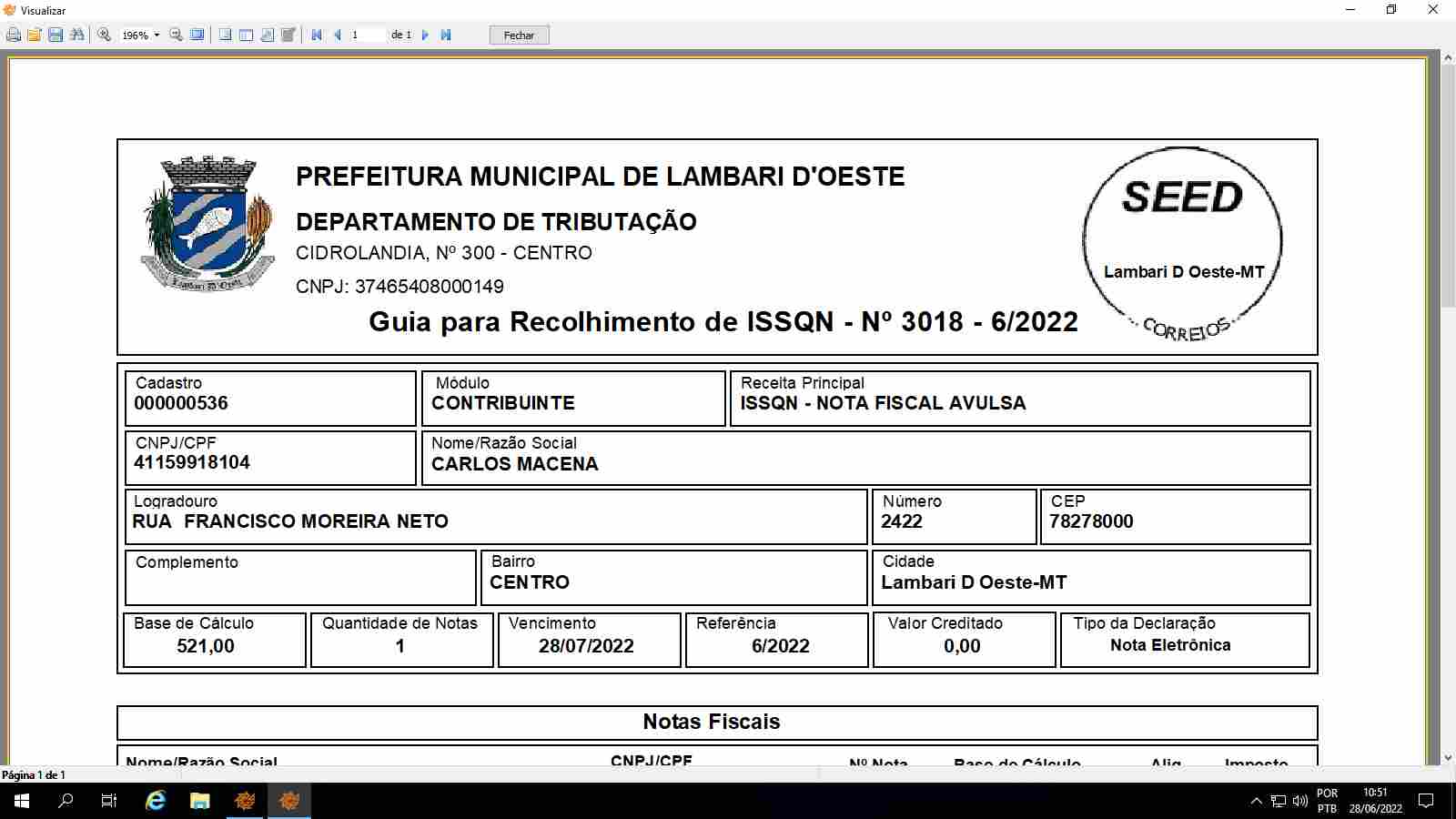Go to the first page arrow
Viewport: 1456px width, 819px height.
pyautogui.click(x=317, y=35)
